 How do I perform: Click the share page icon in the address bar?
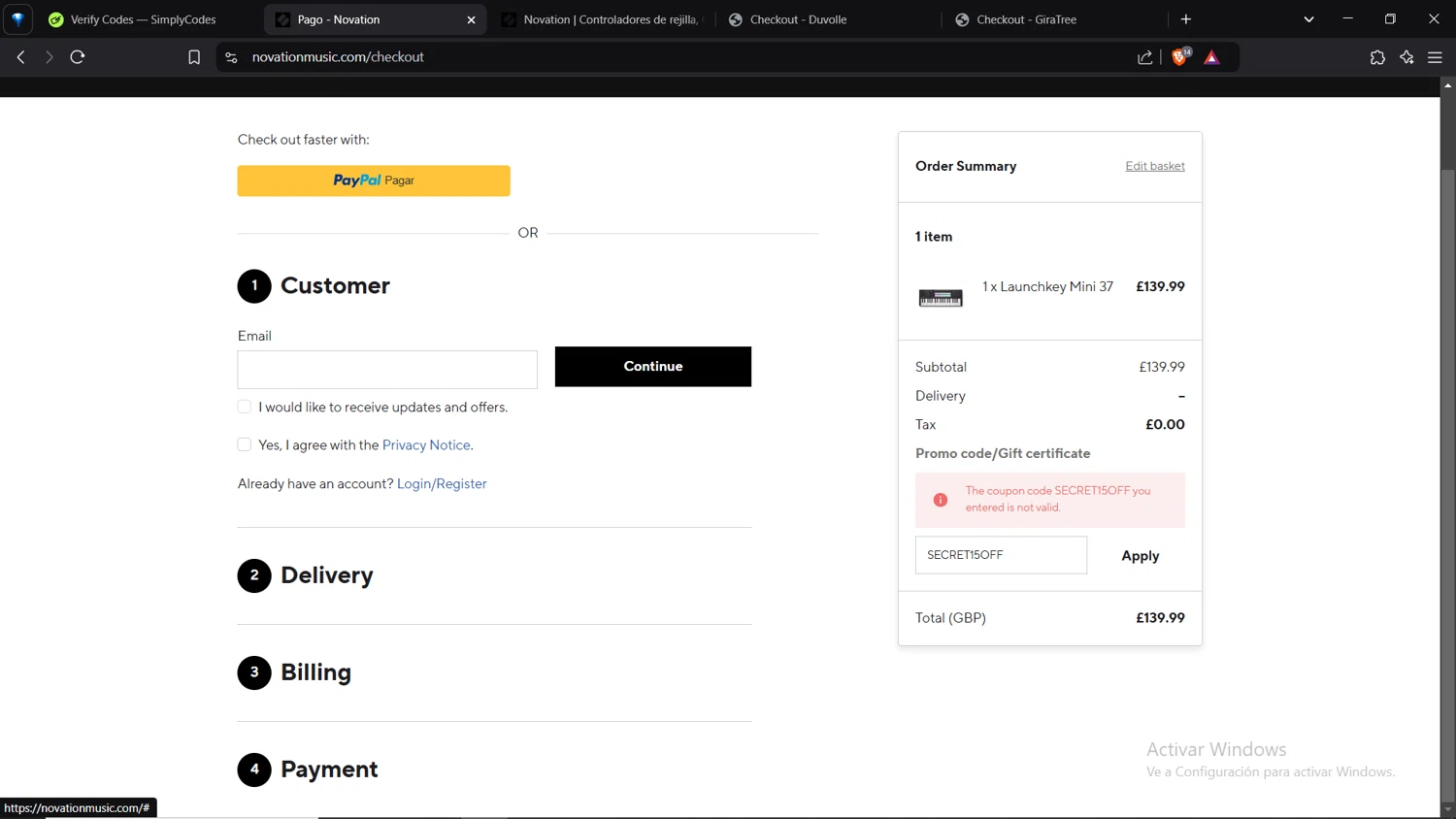point(1145,57)
